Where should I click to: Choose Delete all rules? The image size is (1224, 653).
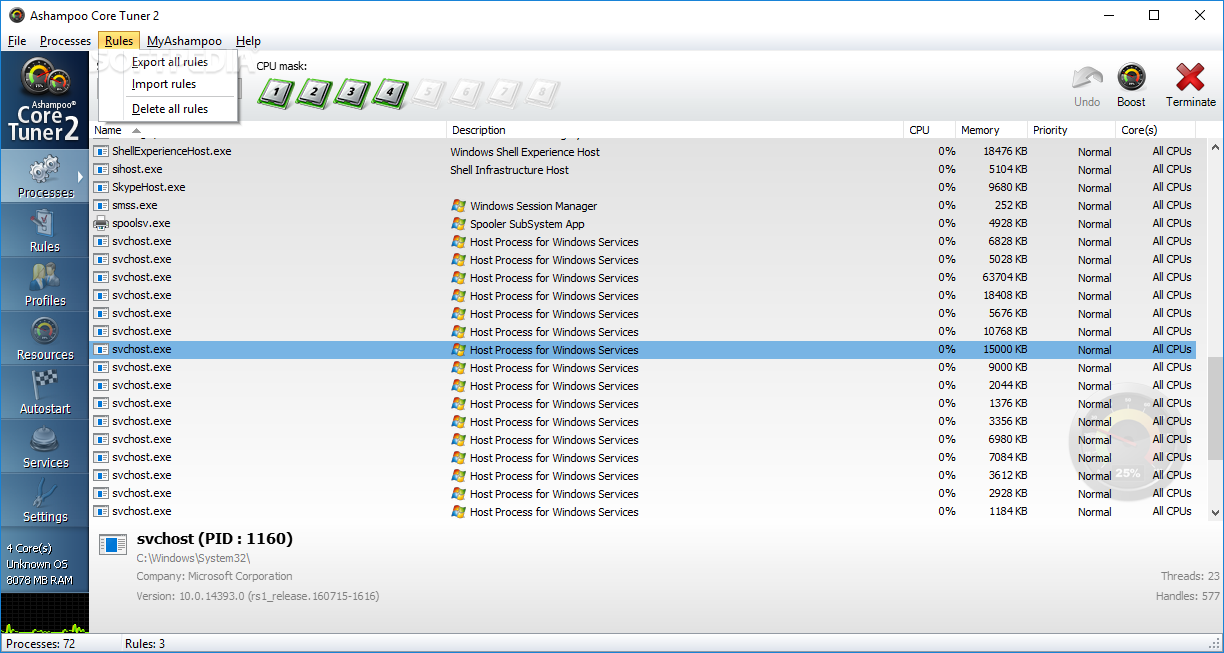coord(168,109)
